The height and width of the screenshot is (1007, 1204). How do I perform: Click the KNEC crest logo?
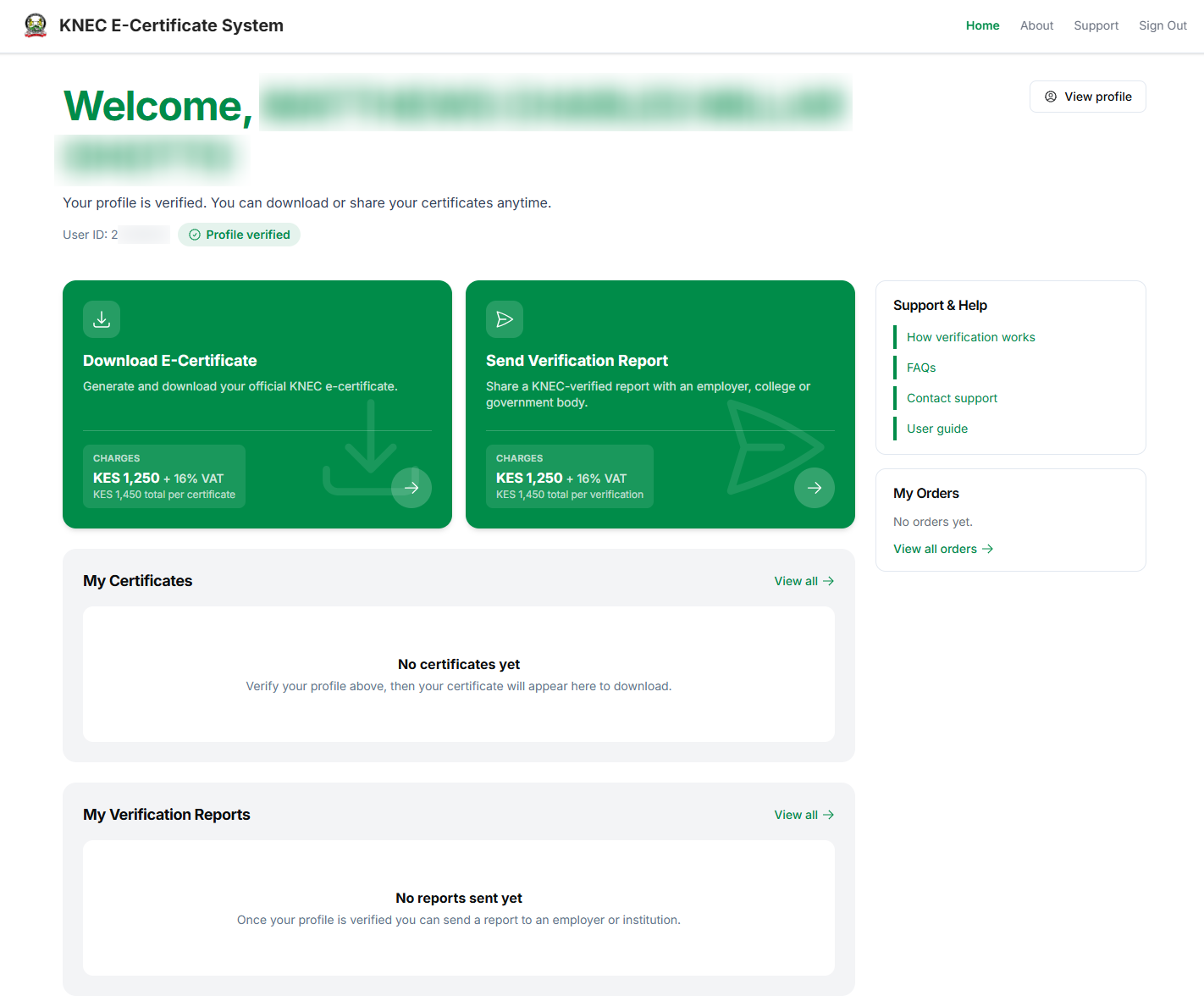[36, 25]
